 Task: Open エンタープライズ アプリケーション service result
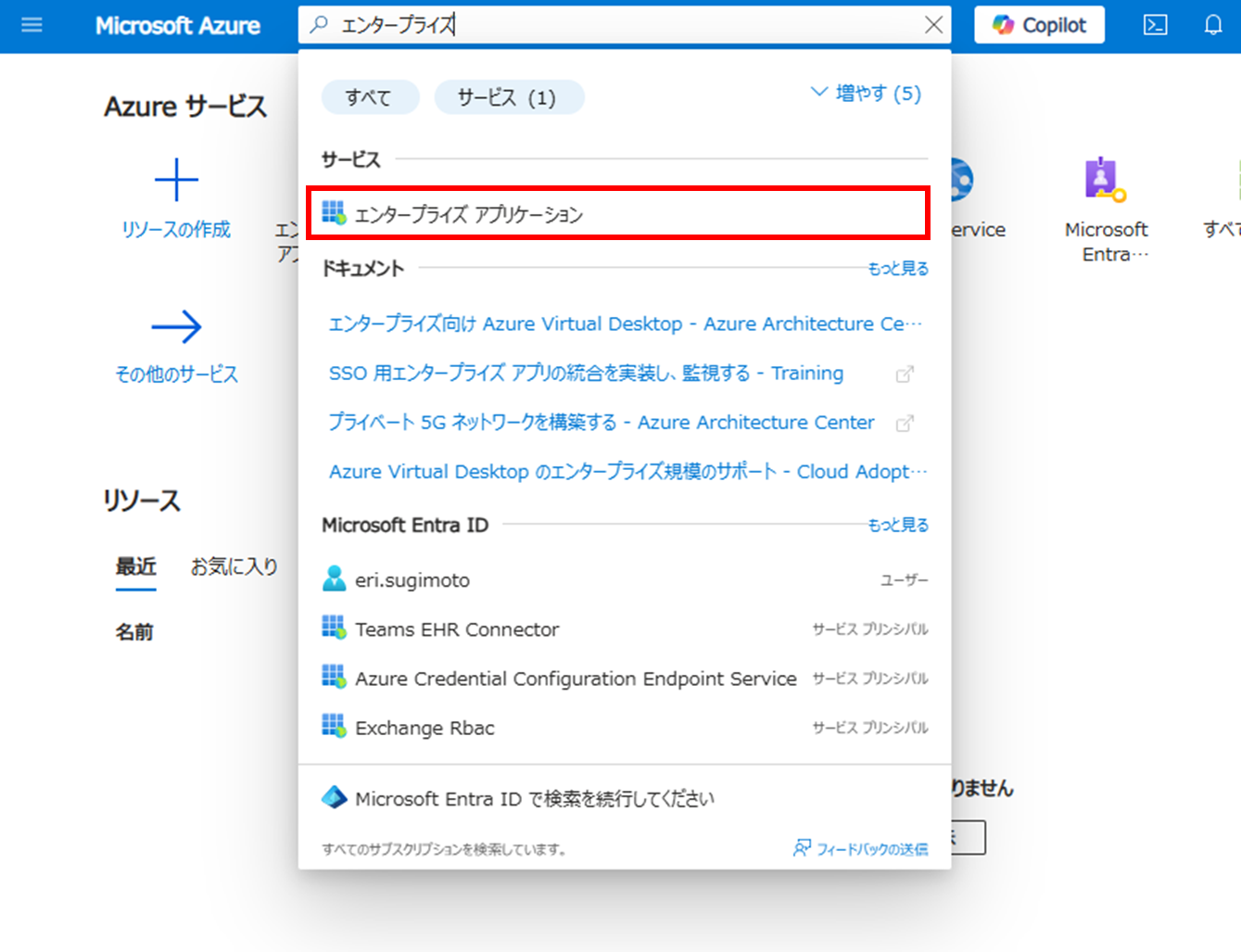(617, 214)
